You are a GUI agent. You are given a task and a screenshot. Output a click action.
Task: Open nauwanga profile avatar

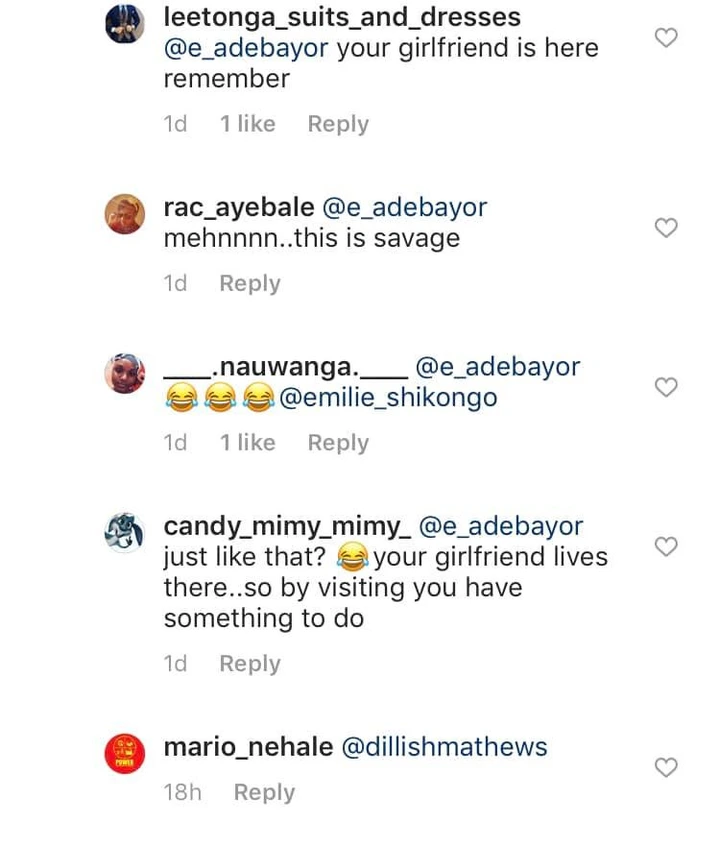125,373
